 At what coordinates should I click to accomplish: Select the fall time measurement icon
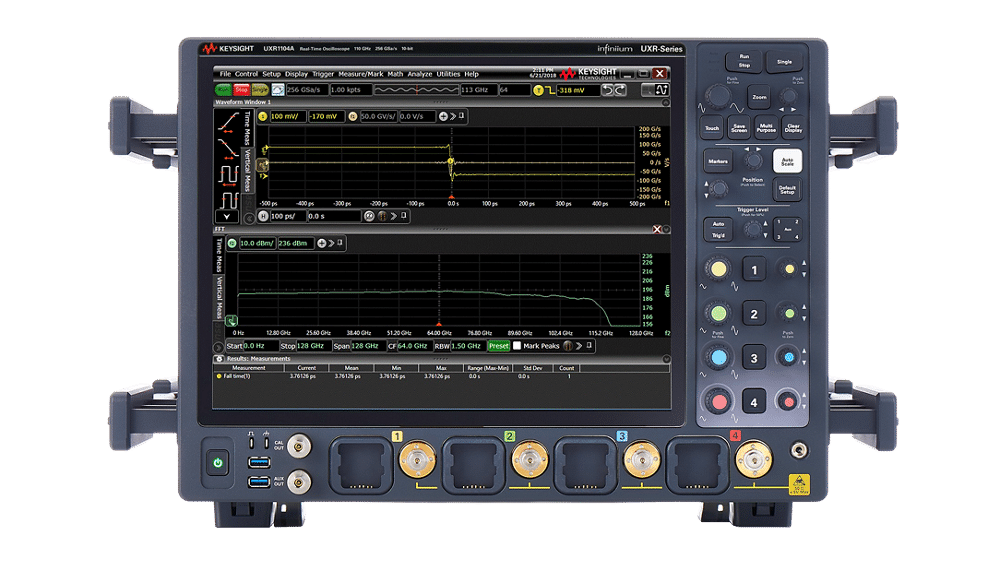(x=228, y=148)
